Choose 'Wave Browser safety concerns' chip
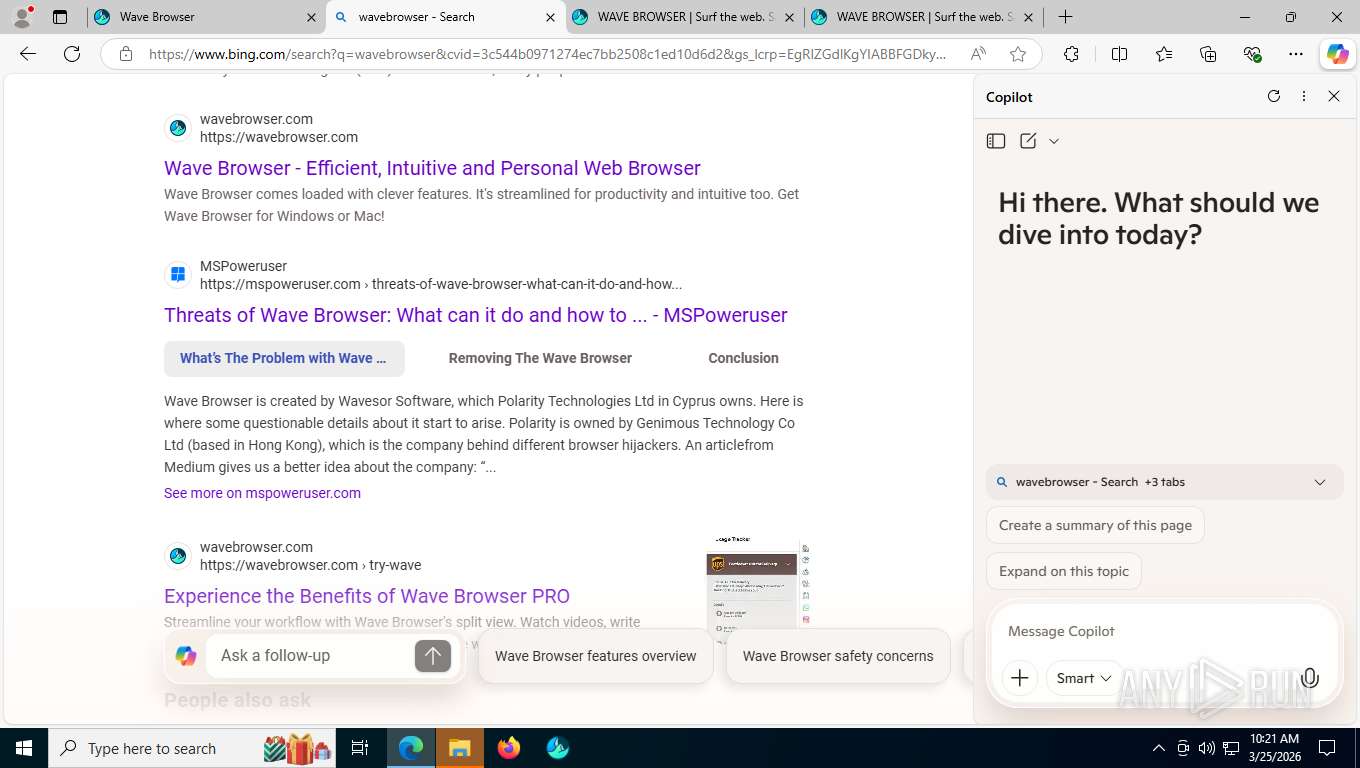 click(838, 656)
